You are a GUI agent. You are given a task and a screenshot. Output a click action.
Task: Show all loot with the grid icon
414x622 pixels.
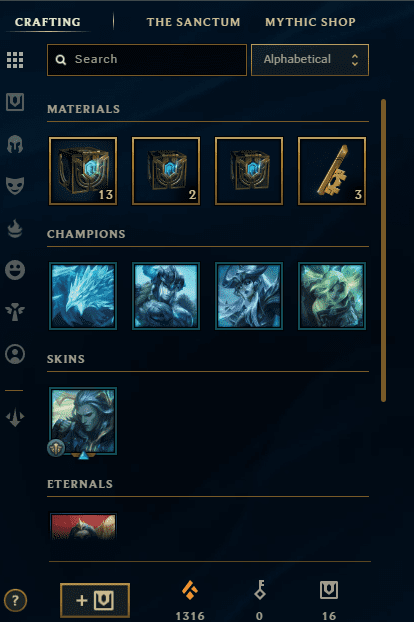[15, 60]
